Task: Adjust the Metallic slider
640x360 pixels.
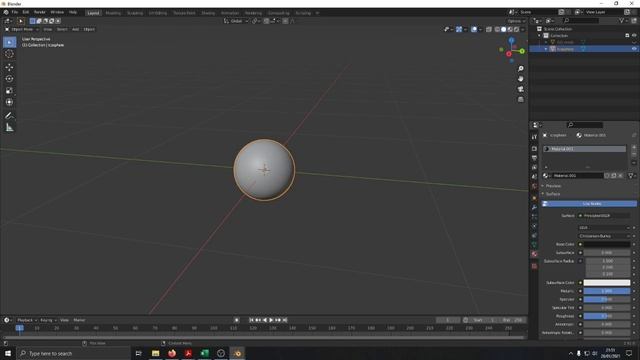Action: click(607, 291)
